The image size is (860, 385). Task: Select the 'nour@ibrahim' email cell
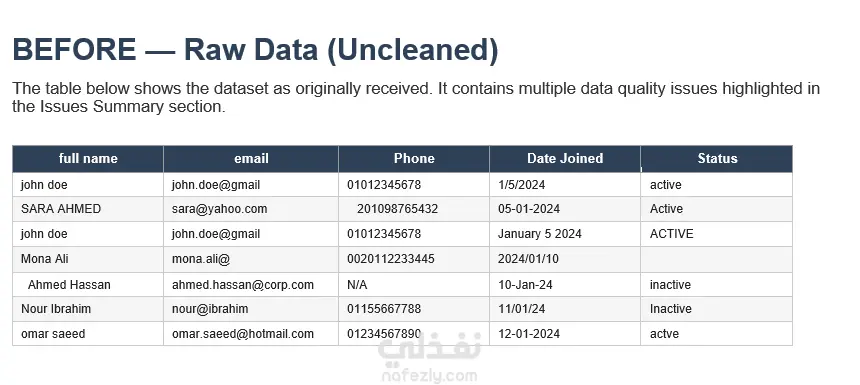coord(251,309)
